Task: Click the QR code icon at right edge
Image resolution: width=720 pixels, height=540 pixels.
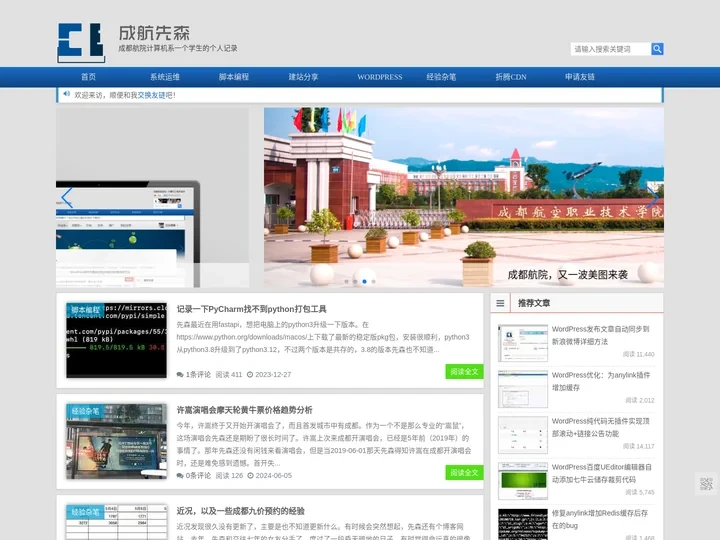Action: tap(706, 484)
